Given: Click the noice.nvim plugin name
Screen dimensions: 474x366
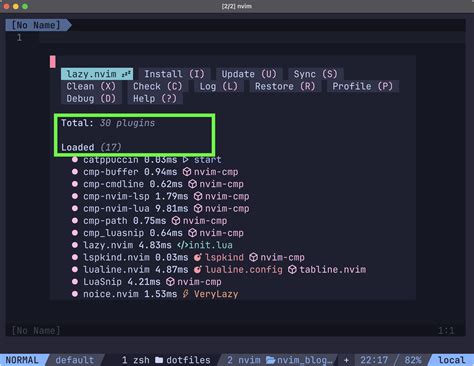Looking at the screenshot, I should [111, 294].
